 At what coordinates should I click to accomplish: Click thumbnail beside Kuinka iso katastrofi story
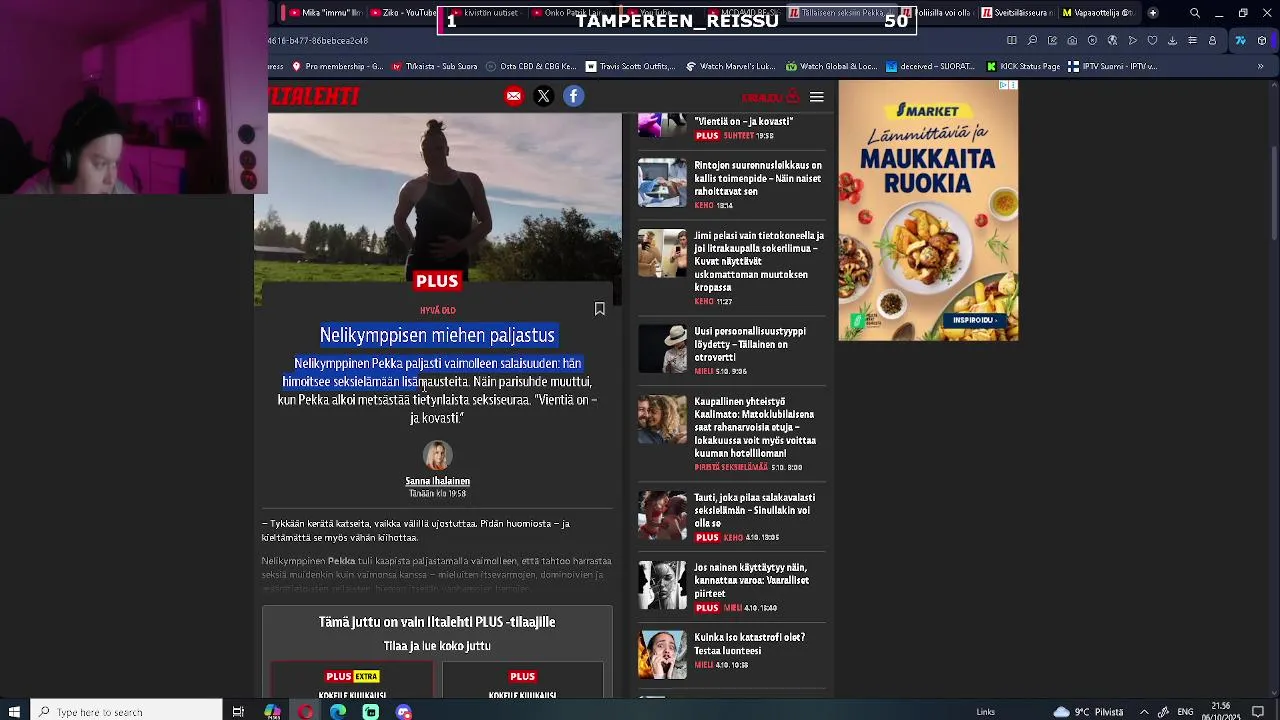(662, 654)
